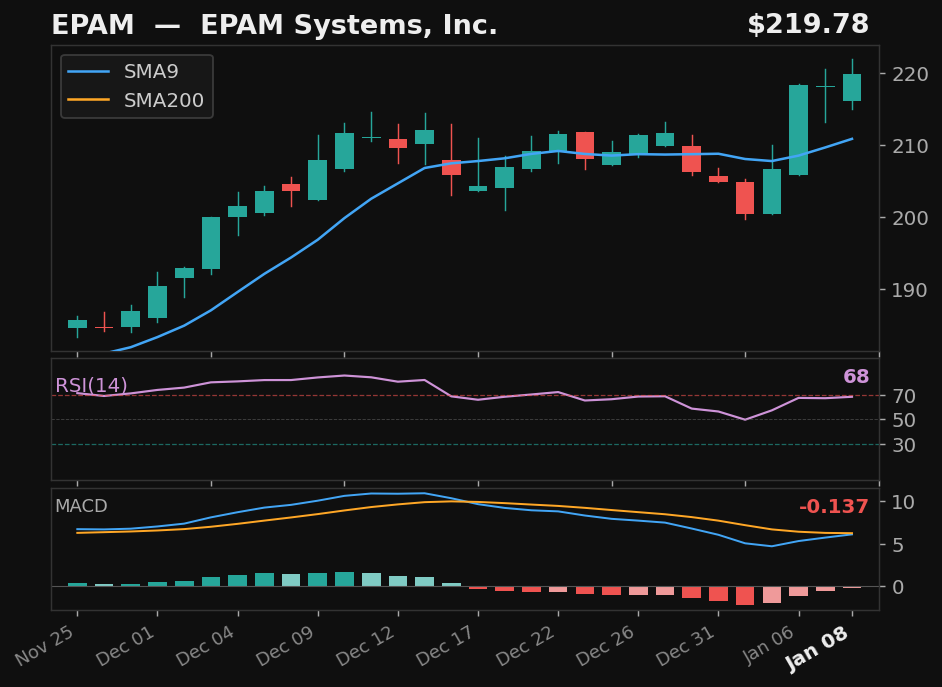Click the EPAM Systems, Inc. title text
The image size is (942, 687).
pyautogui.click(x=348, y=25)
